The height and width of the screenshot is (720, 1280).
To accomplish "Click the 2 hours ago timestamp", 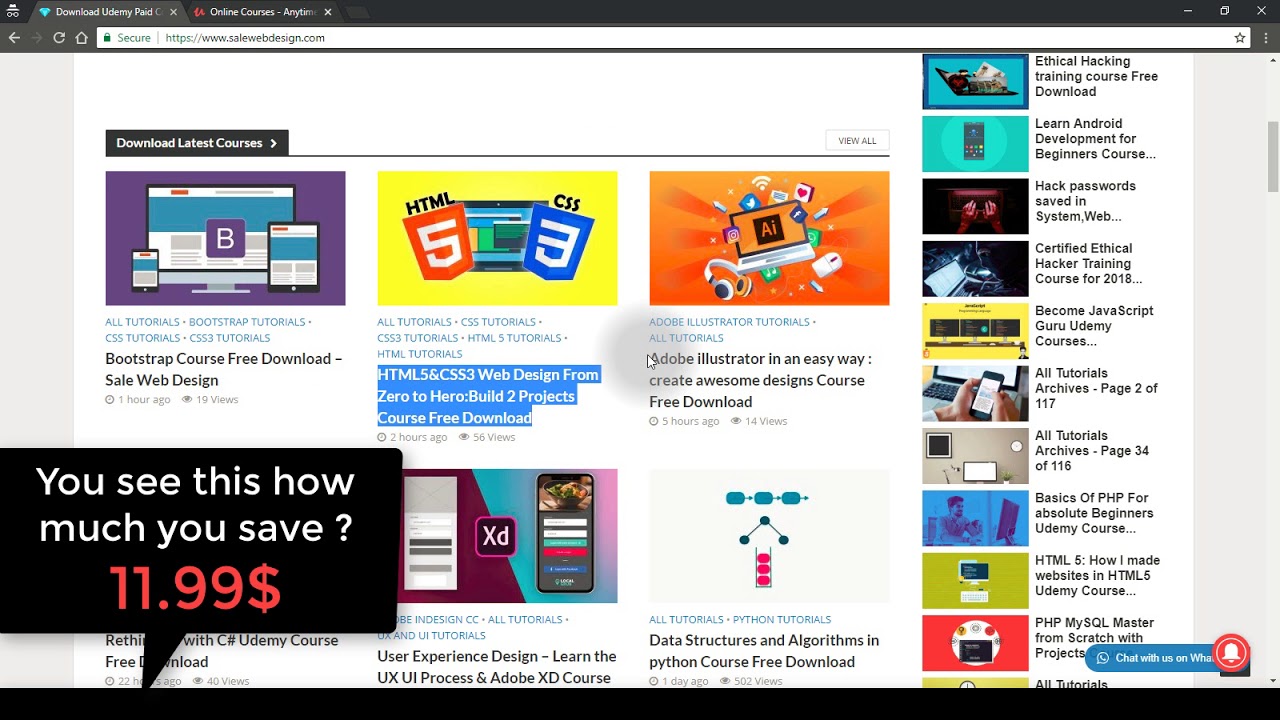I will [x=412, y=438].
